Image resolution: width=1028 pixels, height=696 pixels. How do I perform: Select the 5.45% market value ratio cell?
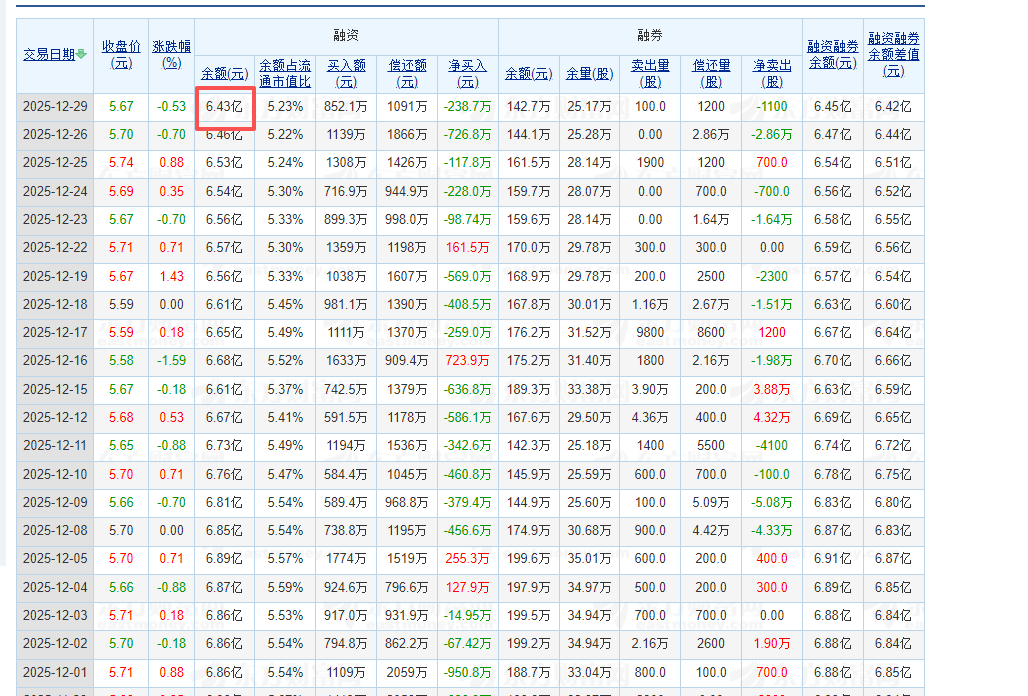(x=285, y=305)
